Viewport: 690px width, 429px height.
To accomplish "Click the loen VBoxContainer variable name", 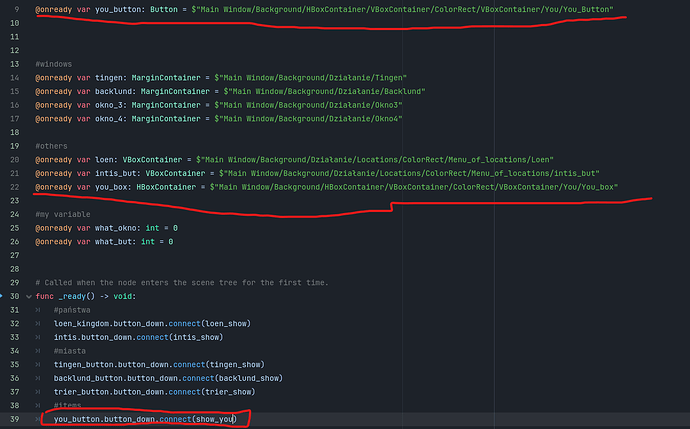I will pos(104,159).
